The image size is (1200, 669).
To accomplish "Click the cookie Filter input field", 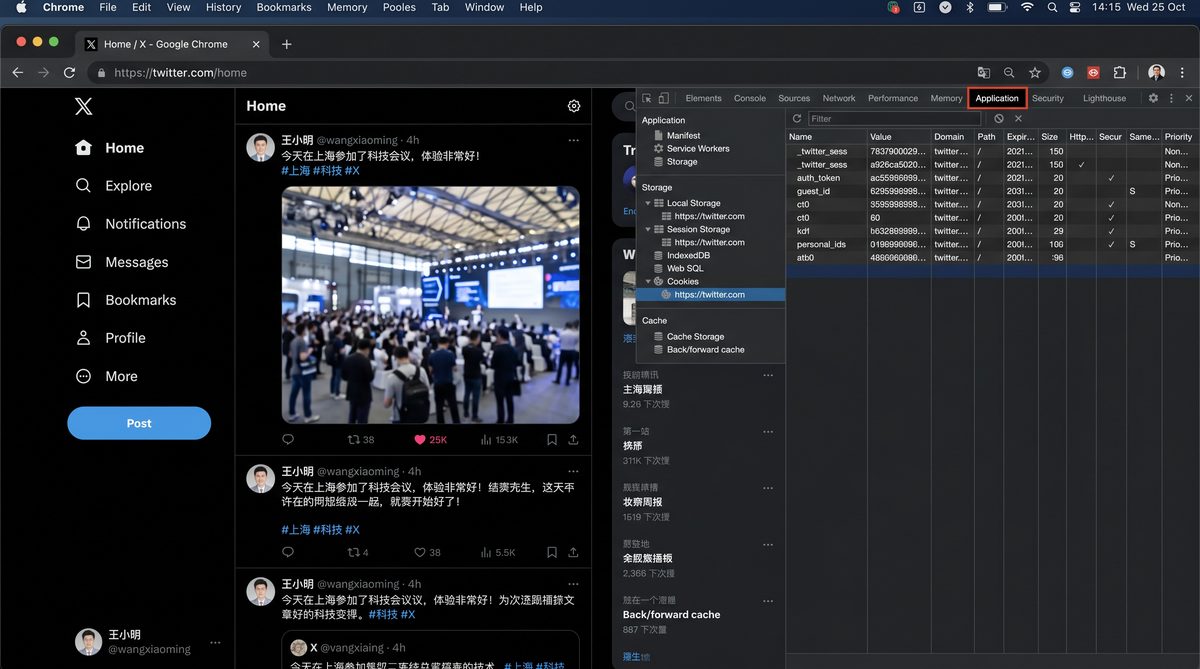I will [x=893, y=118].
